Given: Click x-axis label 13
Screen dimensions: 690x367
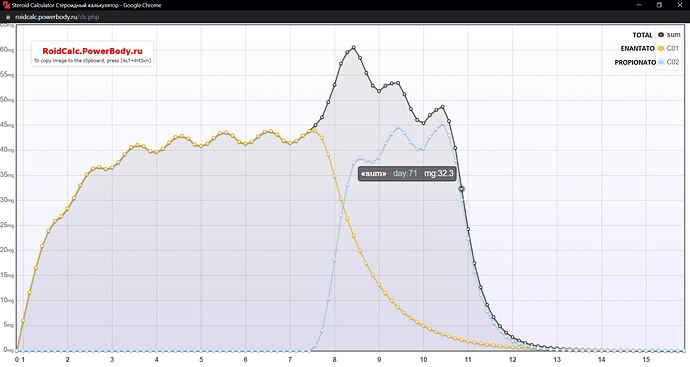Looking at the screenshot, I should pyautogui.click(x=557, y=360).
